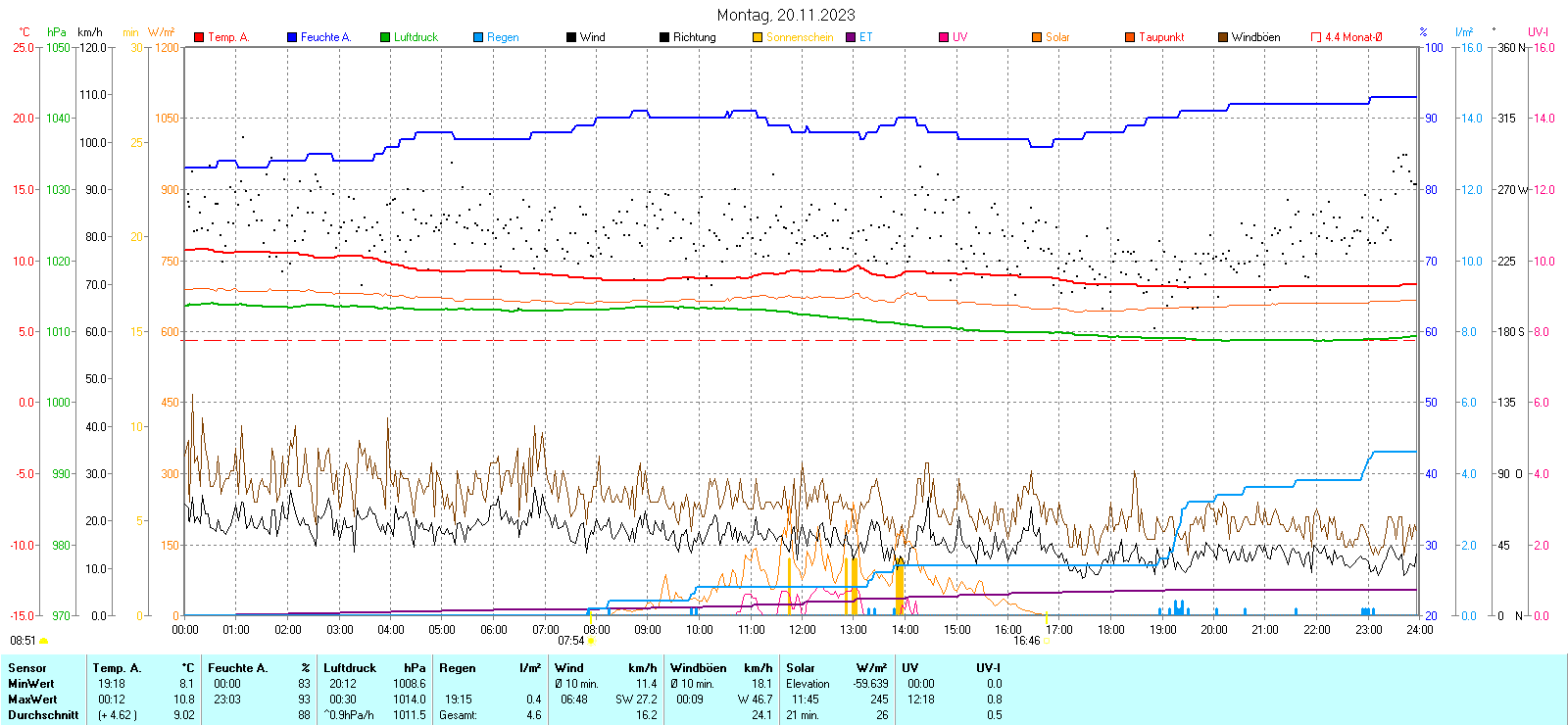Select the Sensor header in statistics table
The width and height of the screenshot is (1568, 725).
point(27,668)
